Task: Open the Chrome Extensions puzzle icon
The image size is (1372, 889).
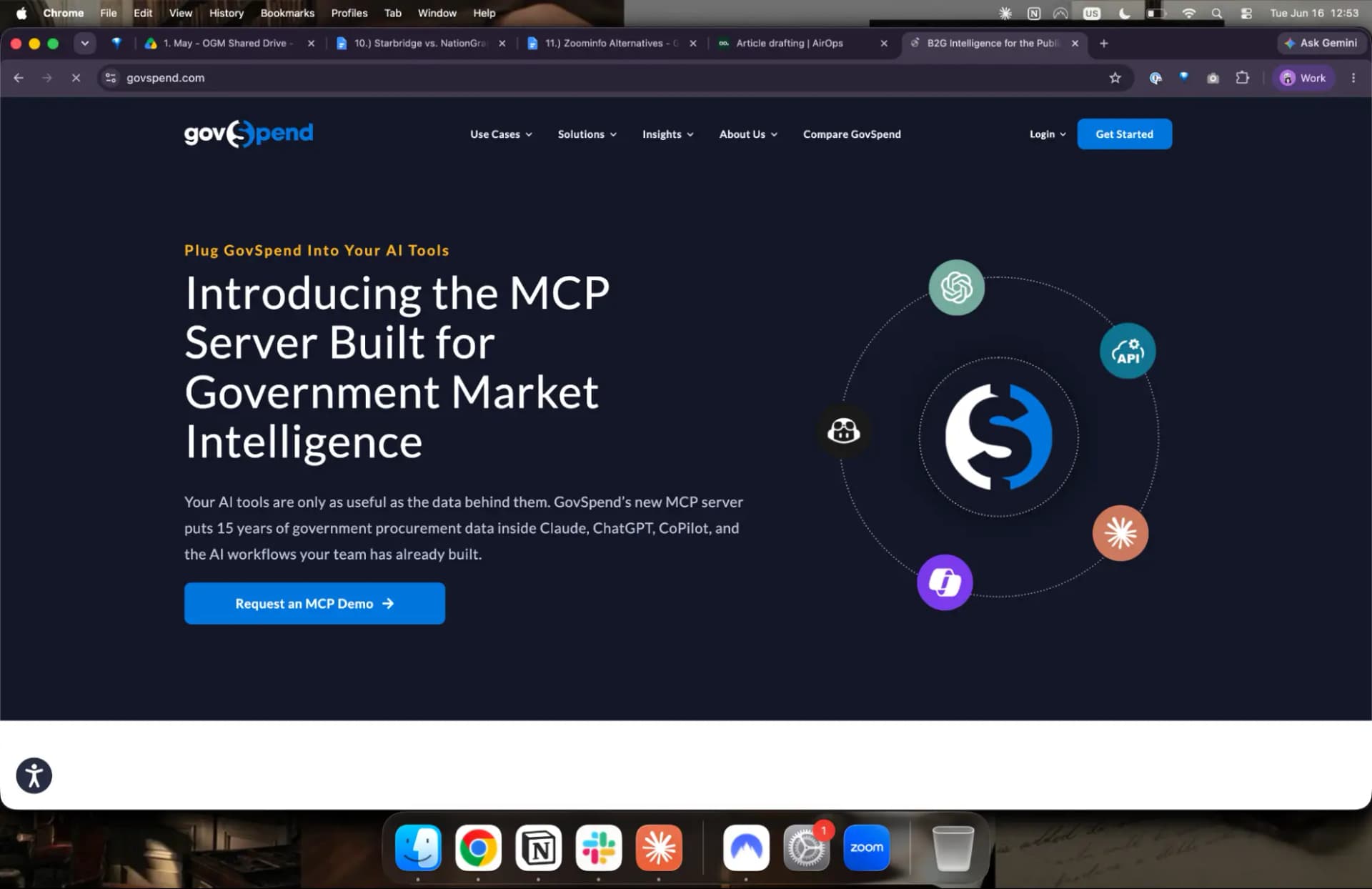Action: coord(1243,78)
